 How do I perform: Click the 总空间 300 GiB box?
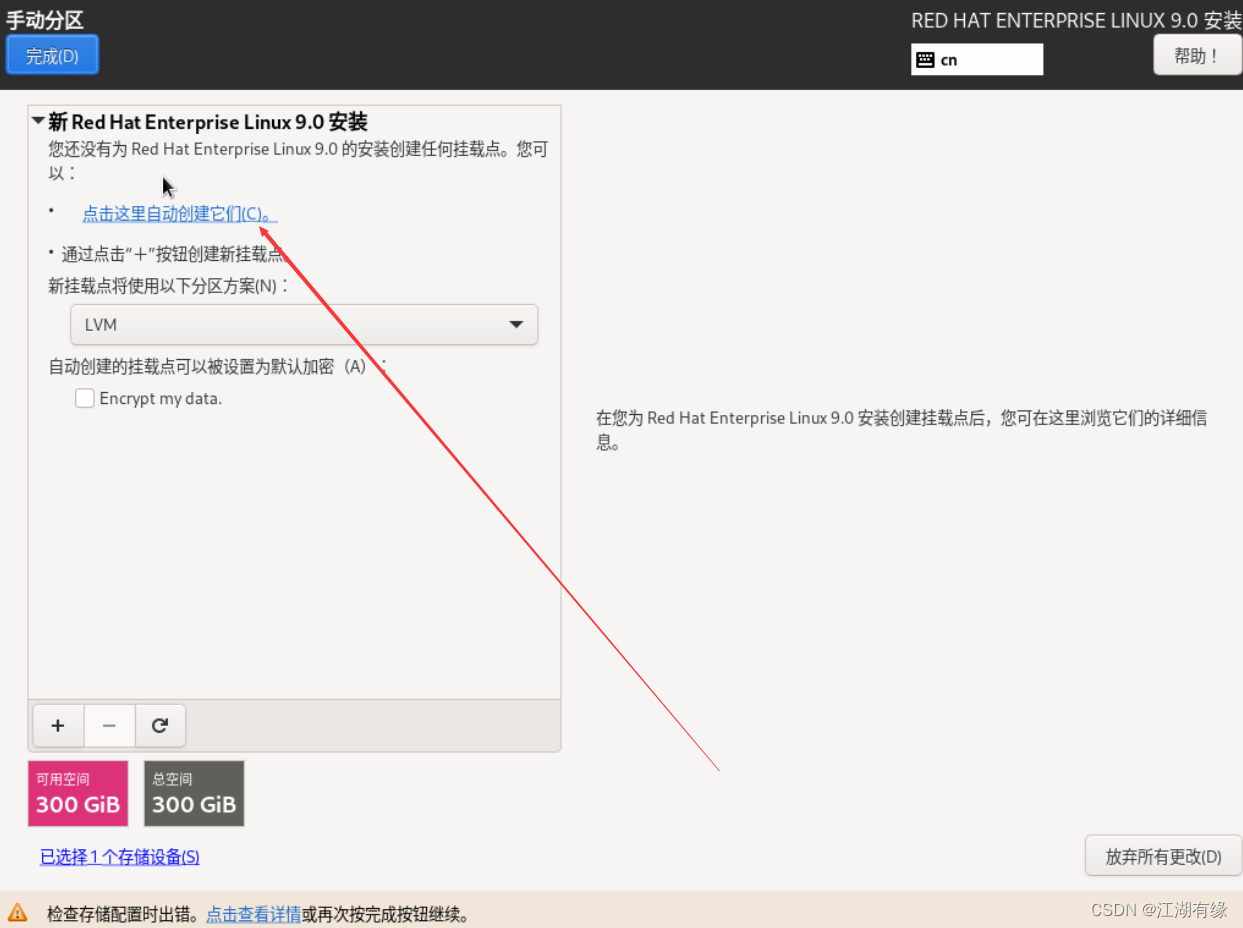[x=194, y=793]
